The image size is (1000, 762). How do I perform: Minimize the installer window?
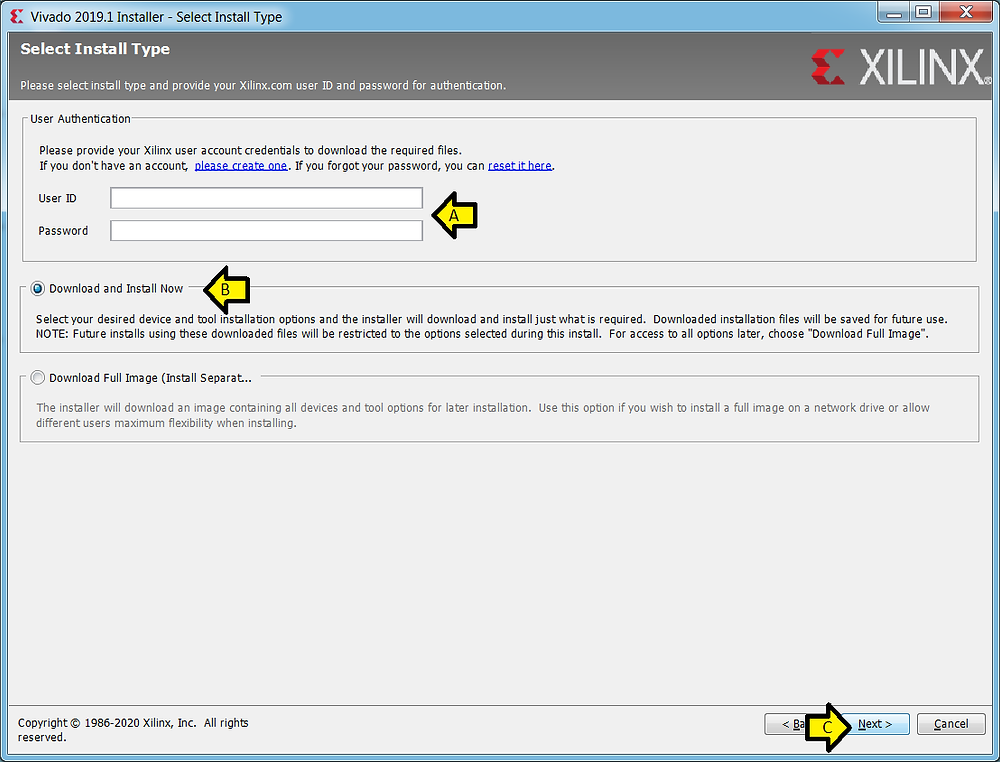[894, 11]
